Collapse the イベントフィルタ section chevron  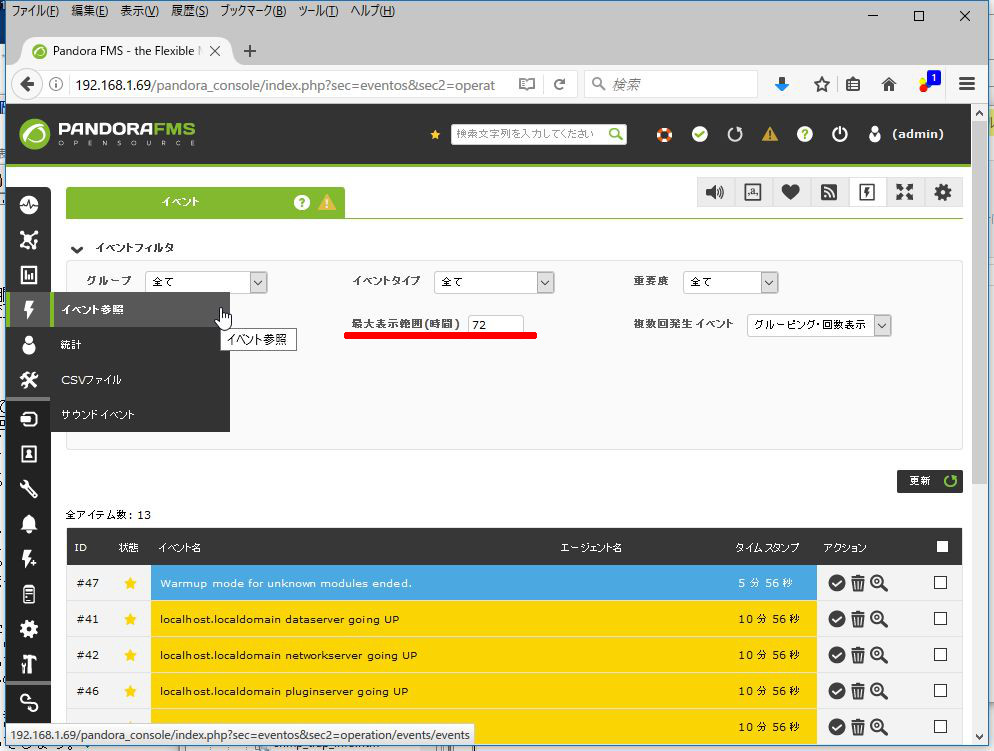tap(77, 249)
